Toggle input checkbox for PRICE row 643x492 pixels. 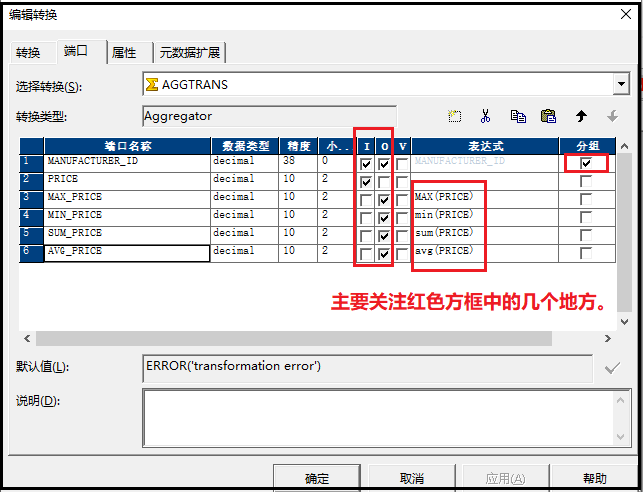(x=366, y=182)
